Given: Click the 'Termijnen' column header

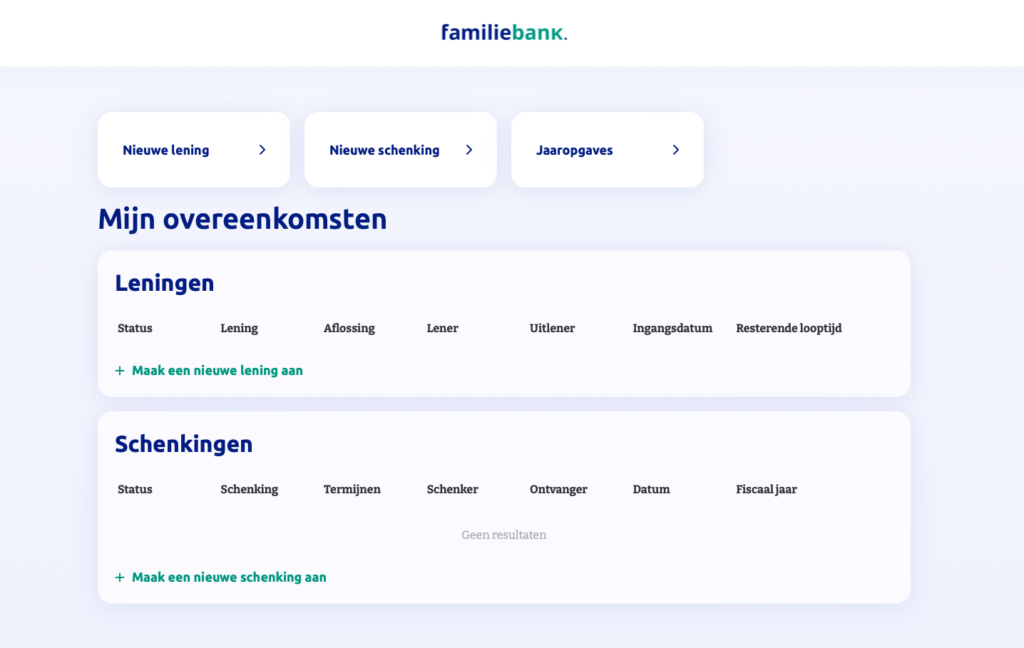Looking at the screenshot, I should [352, 489].
